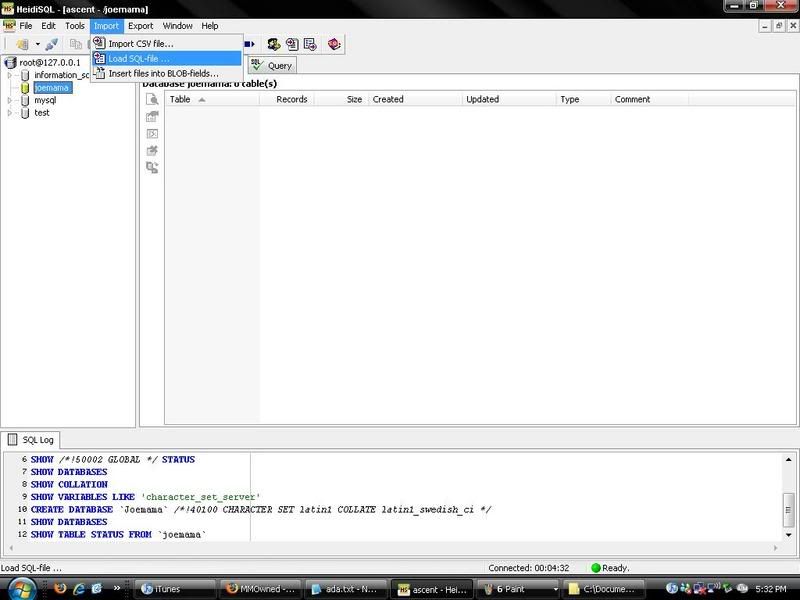The image size is (800, 600).
Task: Click the Connected time status entry
Action: pos(529,568)
